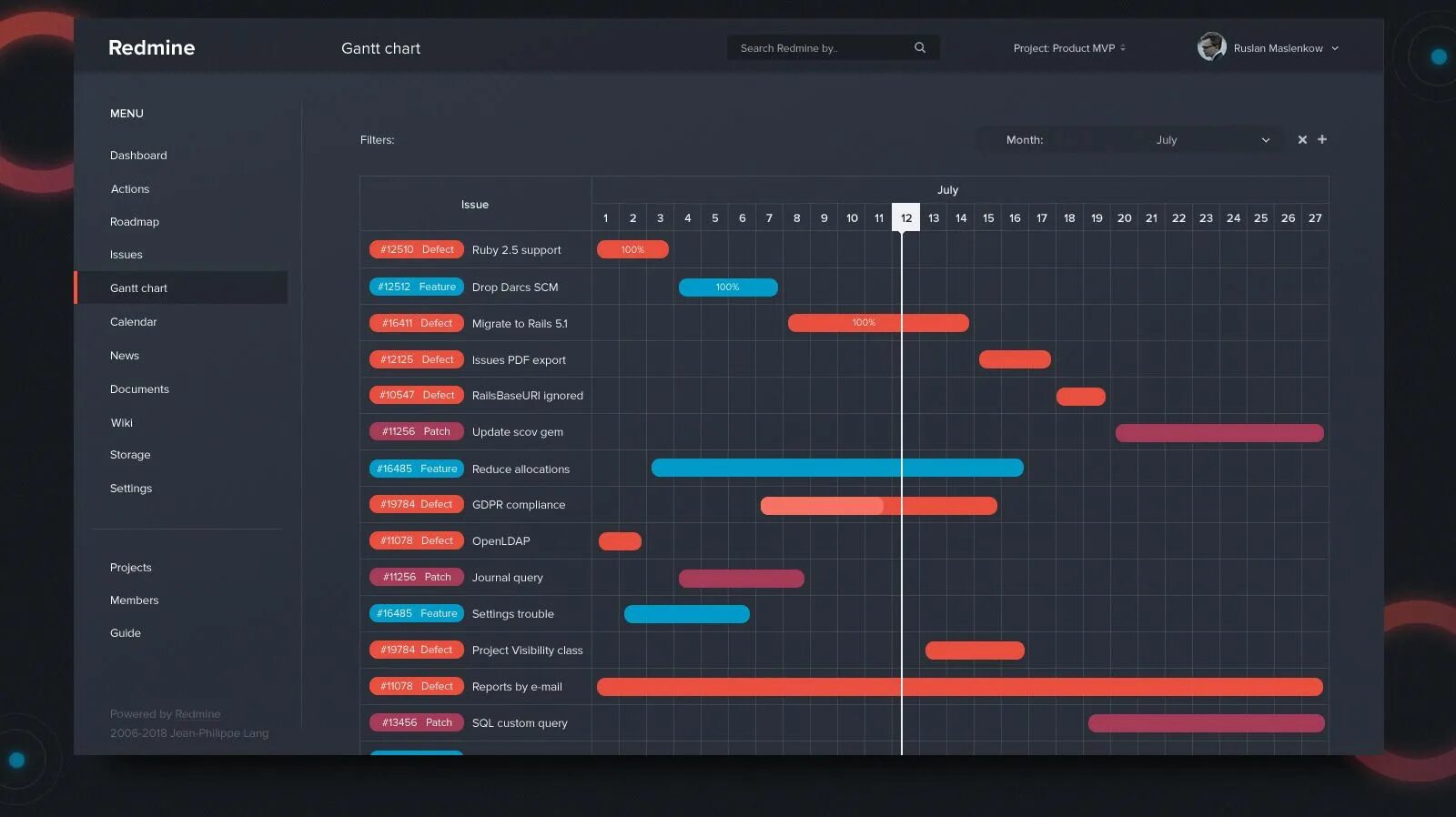1456x817 pixels.
Task: Open the Month dropdown showing July
Action: pos(1129,139)
